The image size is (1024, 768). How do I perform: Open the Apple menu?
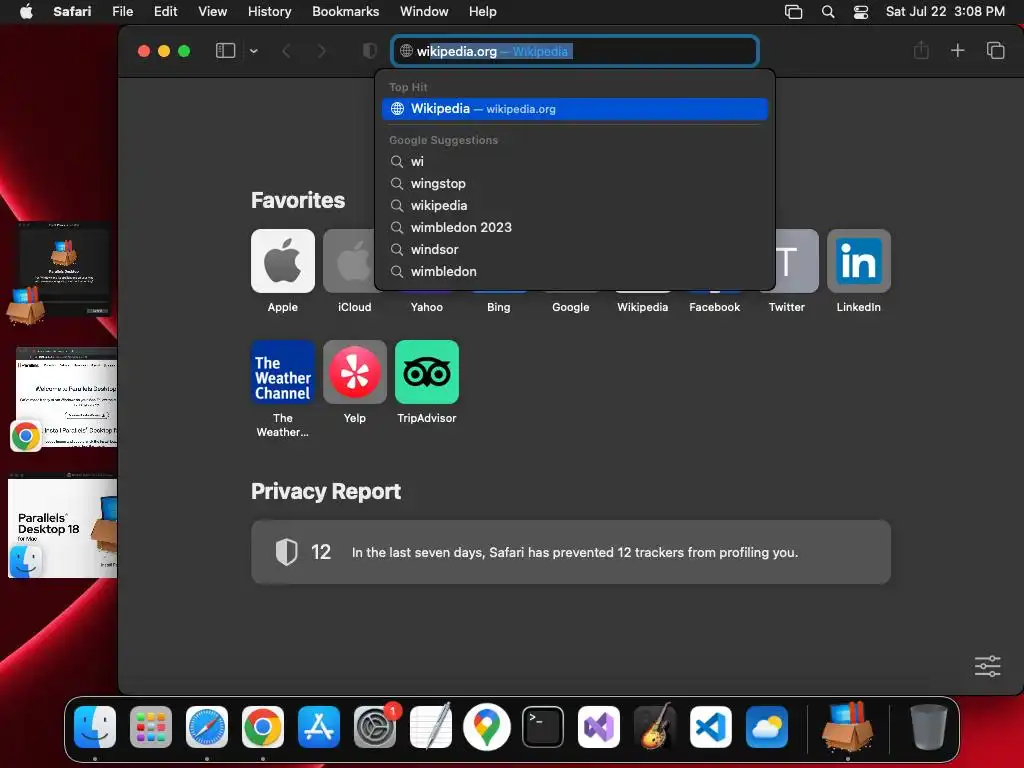[x=26, y=12]
